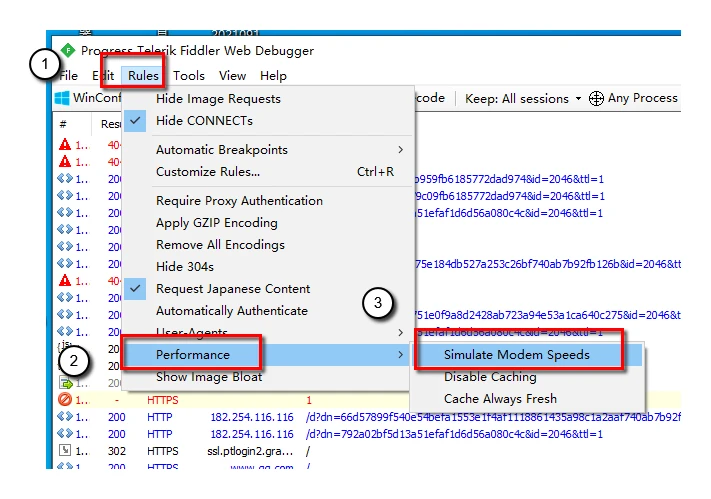
Task: Open the Edit menu
Action: click(x=103, y=76)
